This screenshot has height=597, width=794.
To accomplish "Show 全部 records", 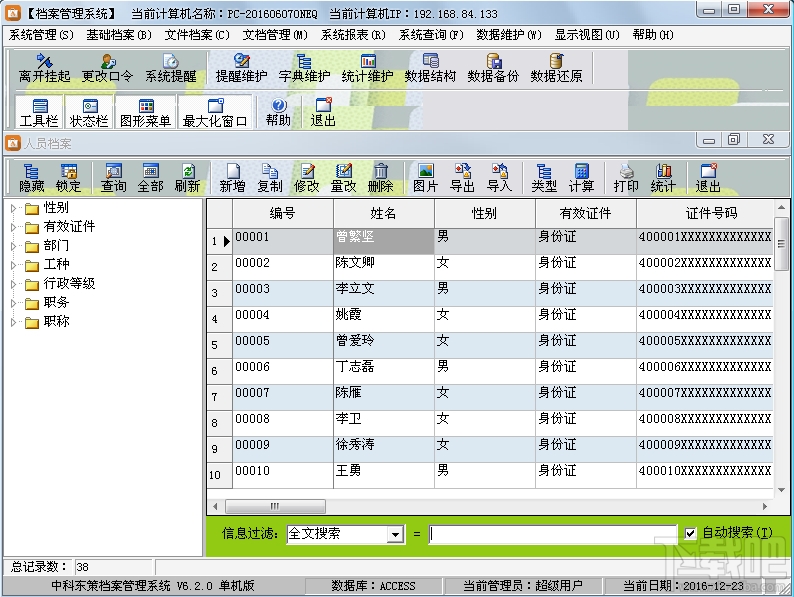I will pyautogui.click(x=150, y=178).
